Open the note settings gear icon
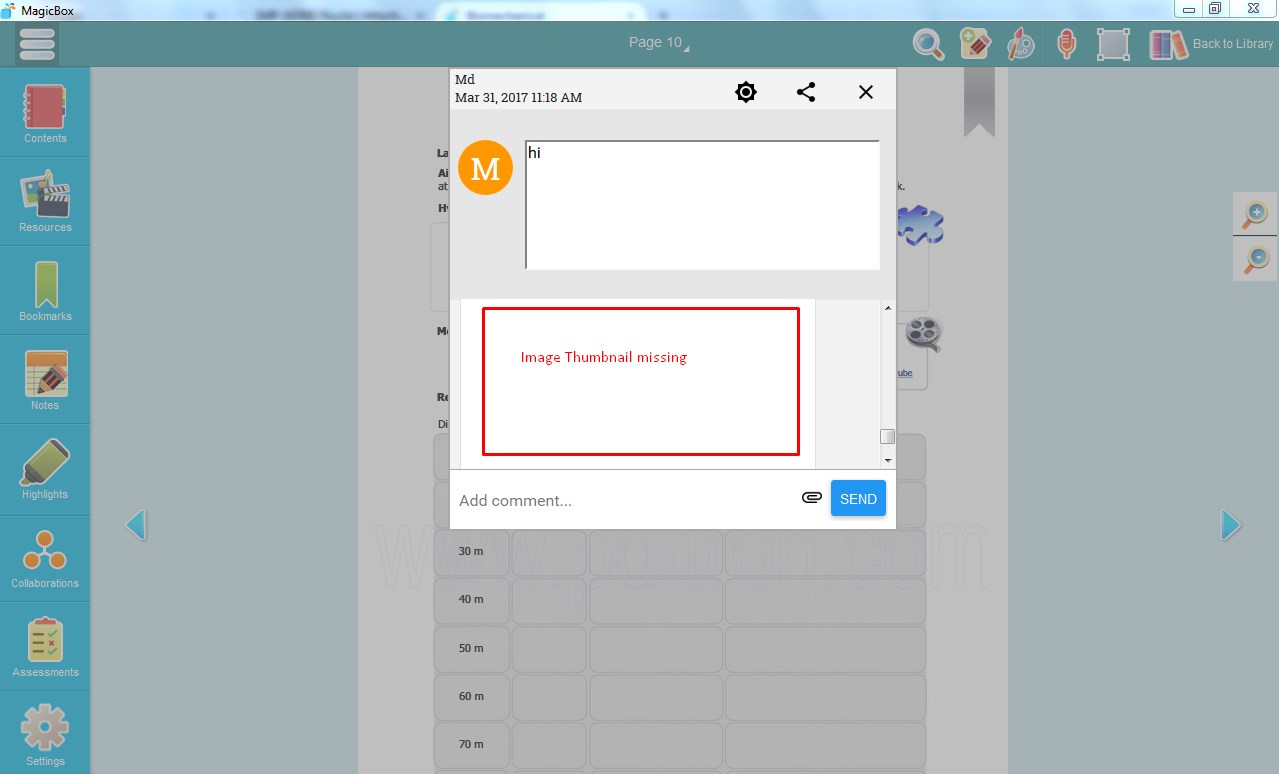This screenshot has width=1279, height=774. pos(746,92)
